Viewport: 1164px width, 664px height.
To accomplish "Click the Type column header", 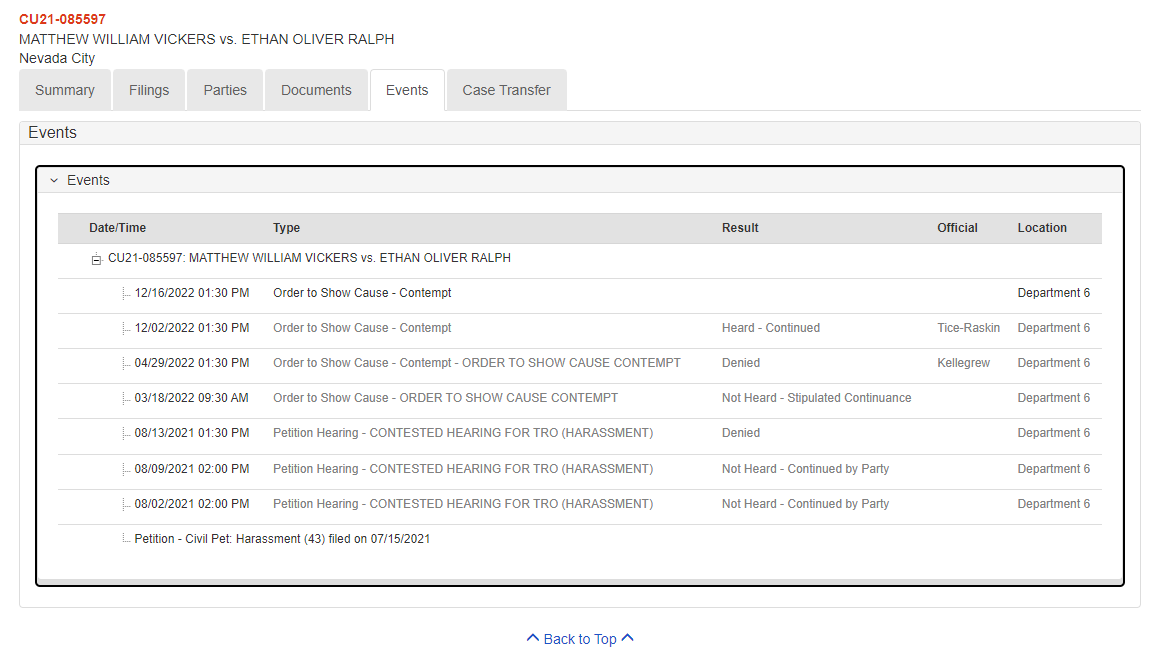I will (287, 228).
